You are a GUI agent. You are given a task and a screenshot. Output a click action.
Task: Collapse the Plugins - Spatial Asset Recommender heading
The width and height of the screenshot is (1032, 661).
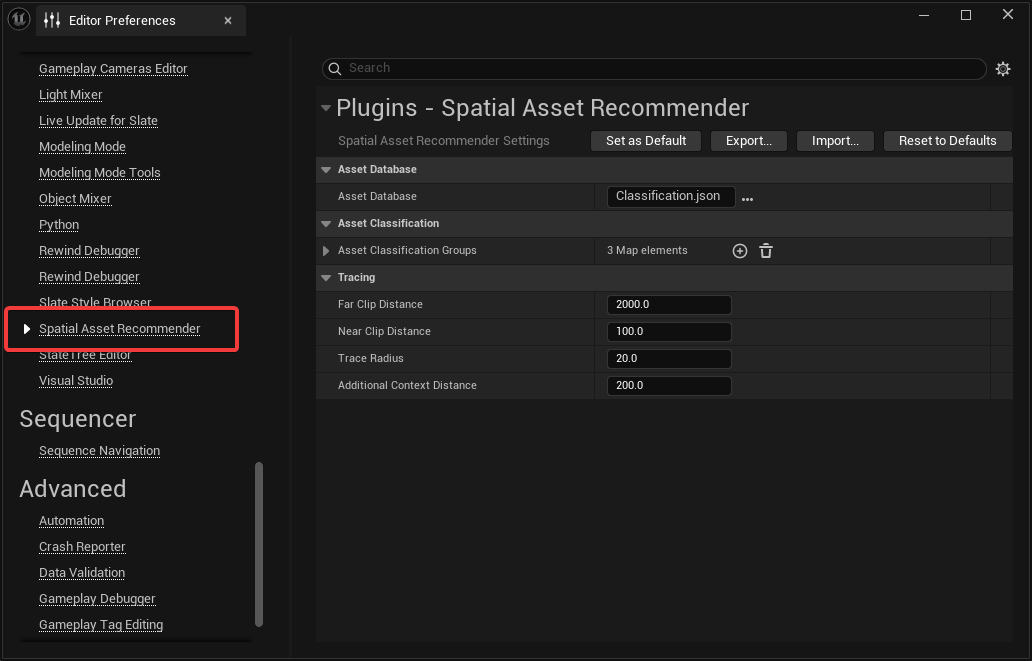[x=325, y=108]
